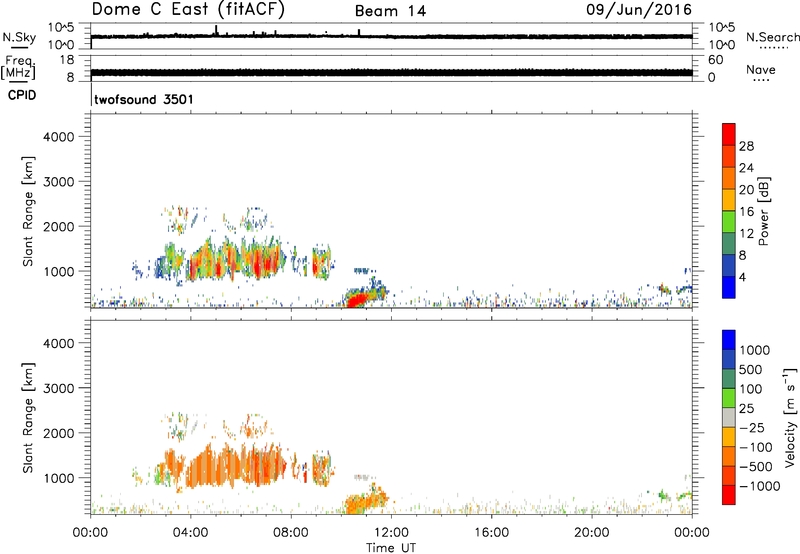Screen dimensions: 800x554
Task: Click the red top of the Power color bar
Action: coord(729,134)
